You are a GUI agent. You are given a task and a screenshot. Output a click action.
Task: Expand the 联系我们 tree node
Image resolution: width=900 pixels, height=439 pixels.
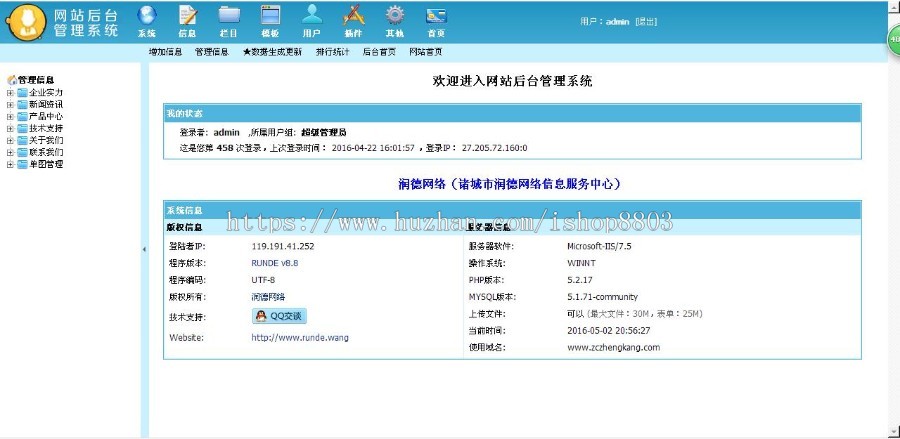coord(10,153)
